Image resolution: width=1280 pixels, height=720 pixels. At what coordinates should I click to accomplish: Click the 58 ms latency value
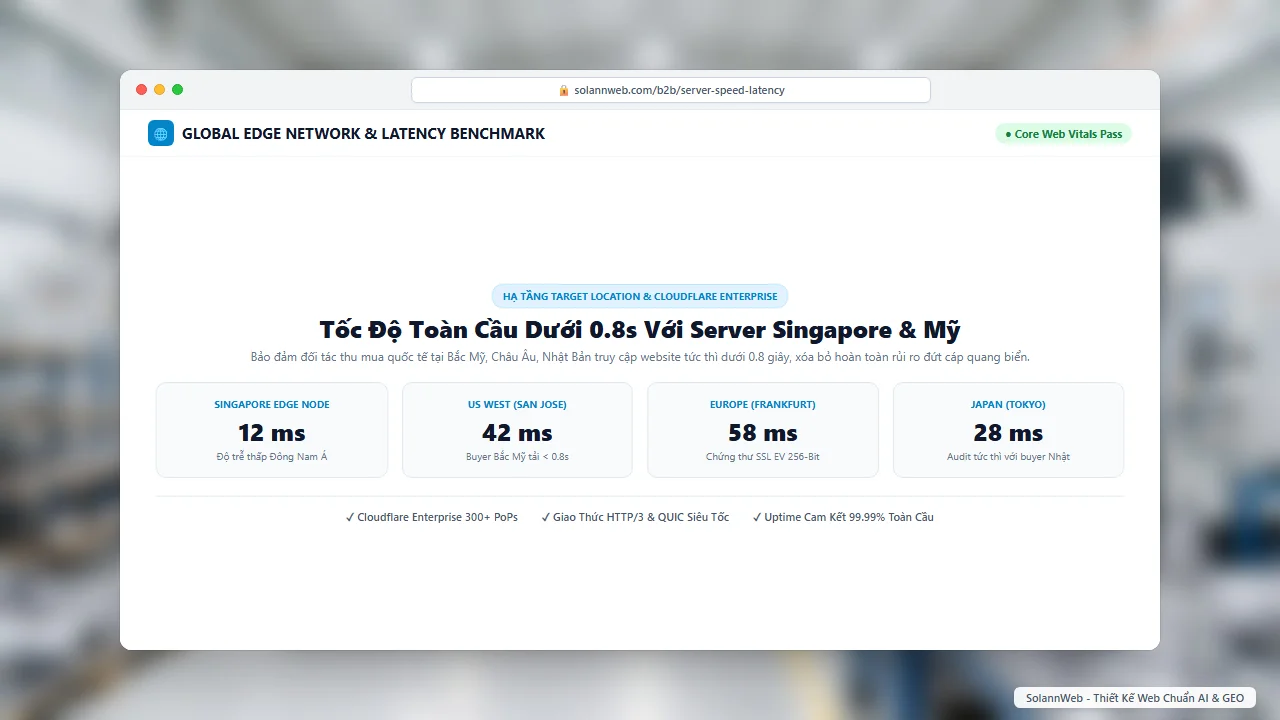[x=763, y=433]
